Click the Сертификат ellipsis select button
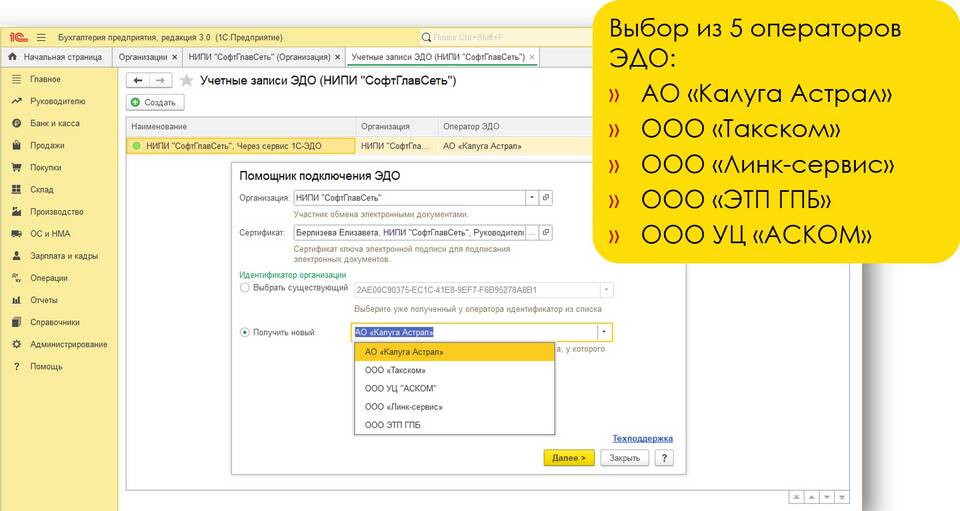Screen dimensions: 960x511 point(532,233)
